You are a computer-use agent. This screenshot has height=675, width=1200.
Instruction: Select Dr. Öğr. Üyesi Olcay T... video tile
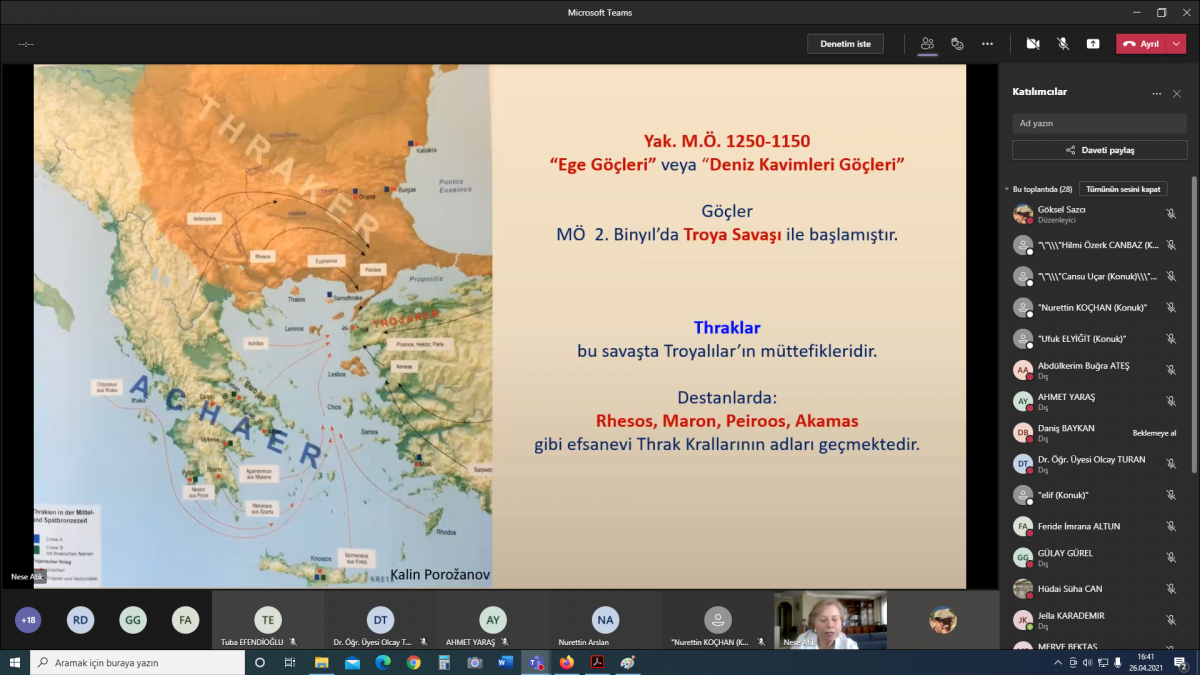380,620
